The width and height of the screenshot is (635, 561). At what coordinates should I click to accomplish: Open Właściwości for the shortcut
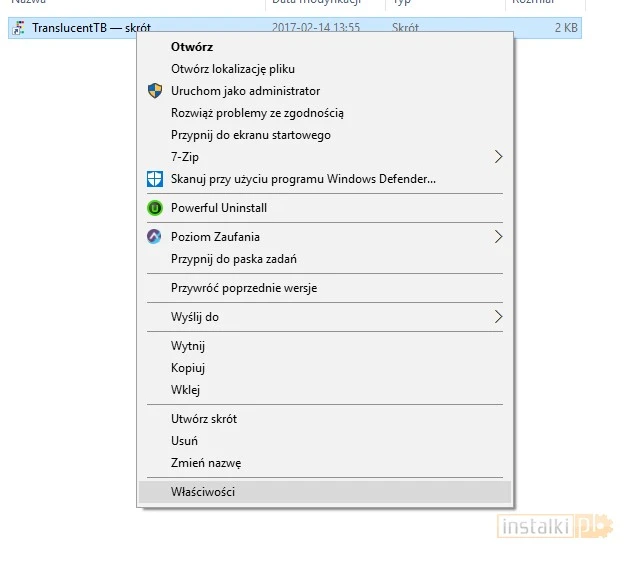coord(203,492)
